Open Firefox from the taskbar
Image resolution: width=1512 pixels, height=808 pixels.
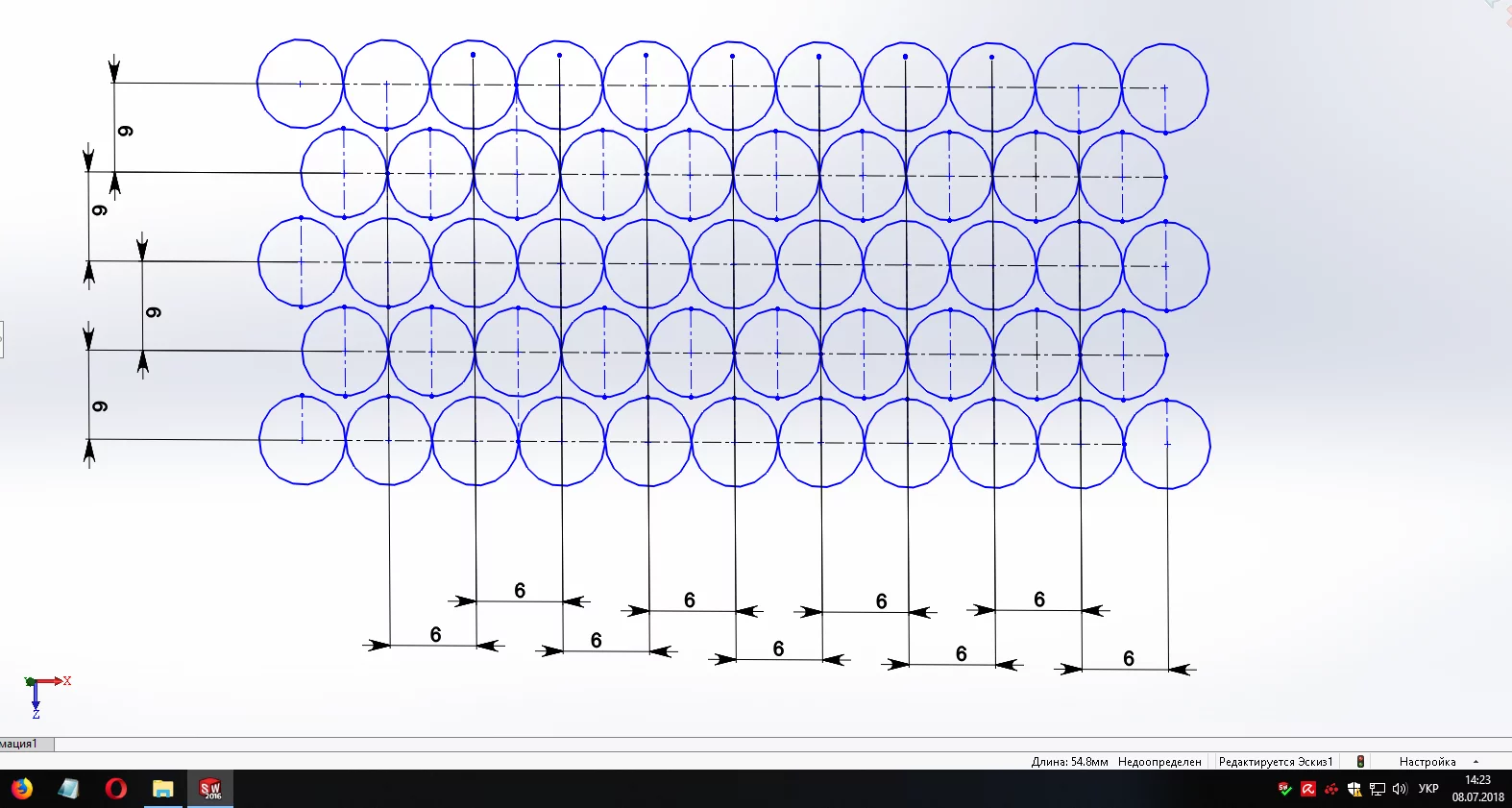pyautogui.click(x=21, y=789)
